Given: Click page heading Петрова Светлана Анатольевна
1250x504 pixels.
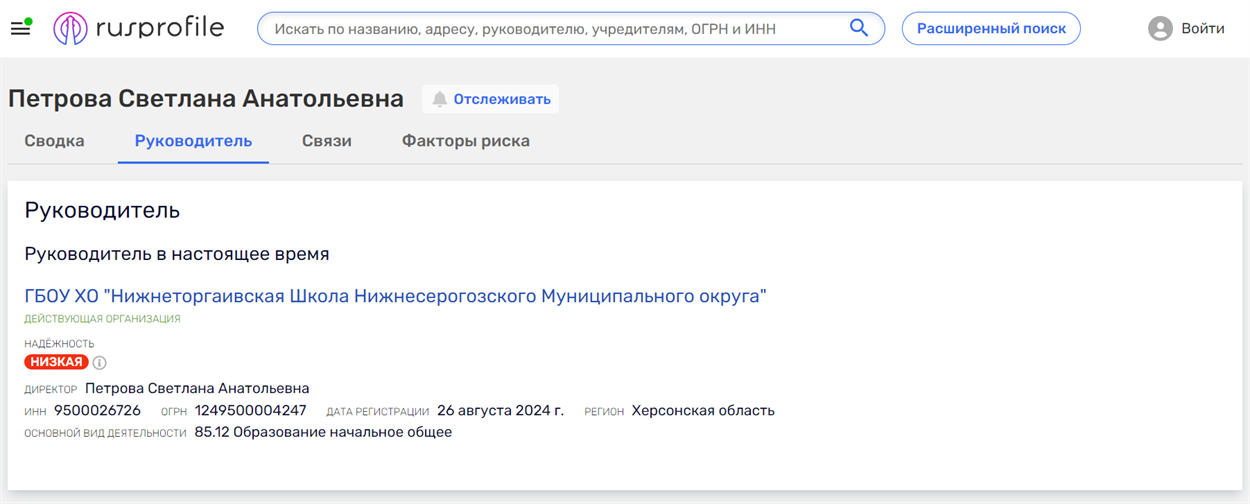Looking at the screenshot, I should click(206, 99).
